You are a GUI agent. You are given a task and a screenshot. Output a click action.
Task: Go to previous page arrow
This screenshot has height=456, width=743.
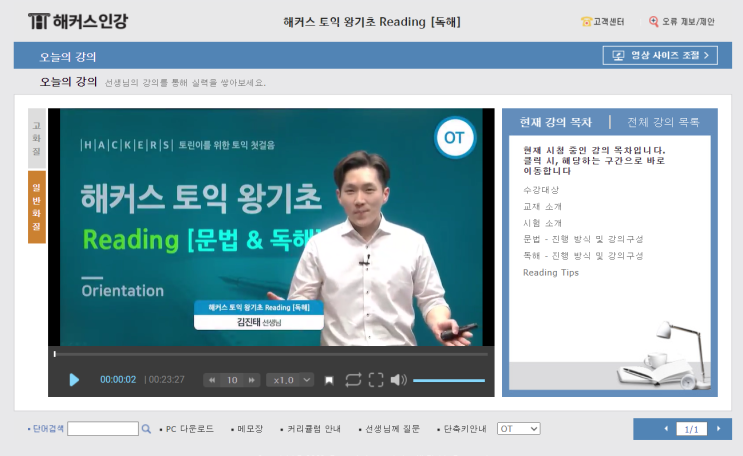(x=666, y=429)
